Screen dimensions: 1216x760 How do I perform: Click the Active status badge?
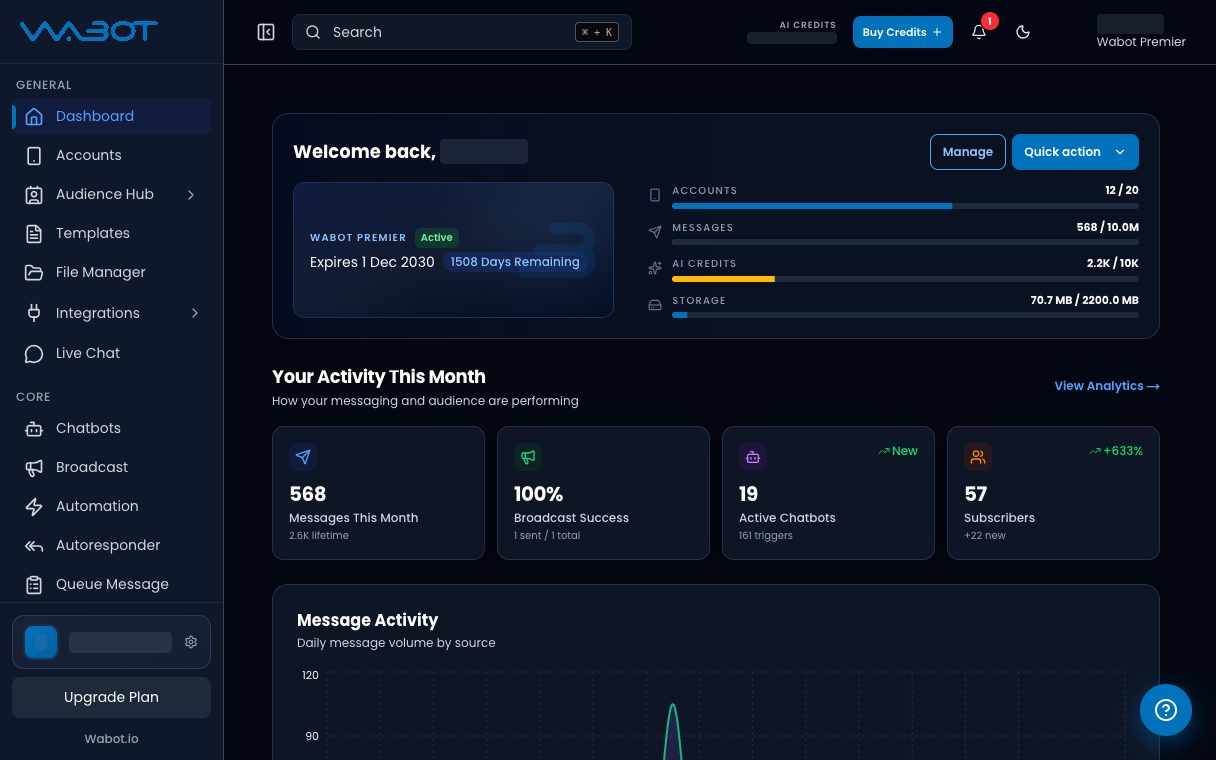[x=436, y=238]
